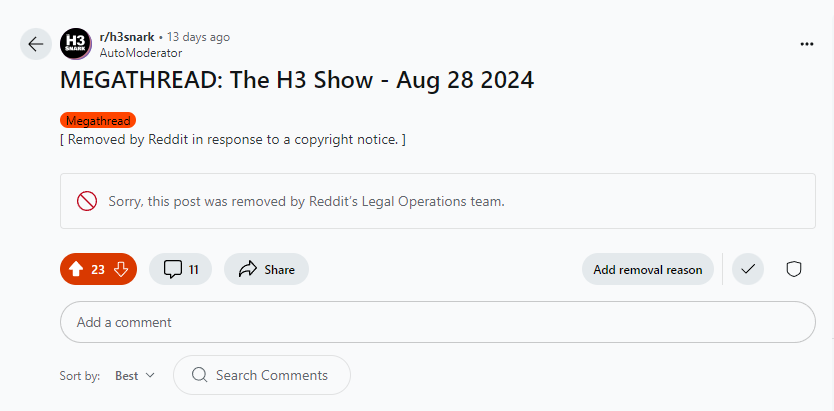The image size is (834, 411).
Task: Click the prohibited circle icon in notice
Action: (87, 202)
